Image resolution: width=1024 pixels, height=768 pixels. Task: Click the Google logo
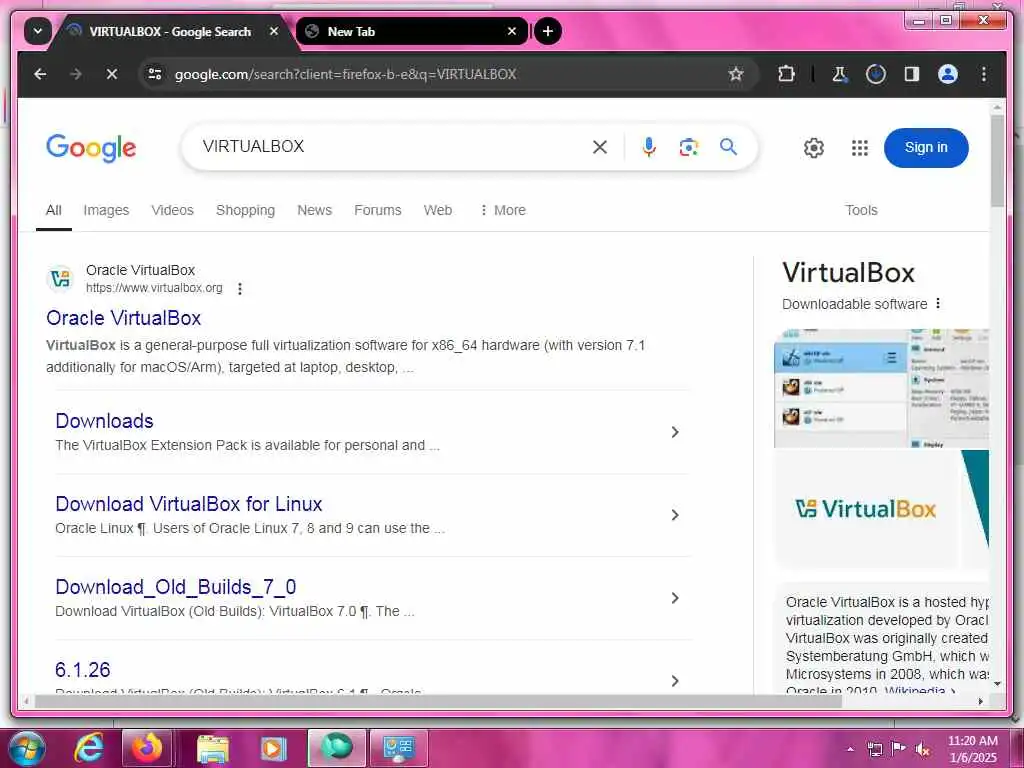[x=91, y=148]
